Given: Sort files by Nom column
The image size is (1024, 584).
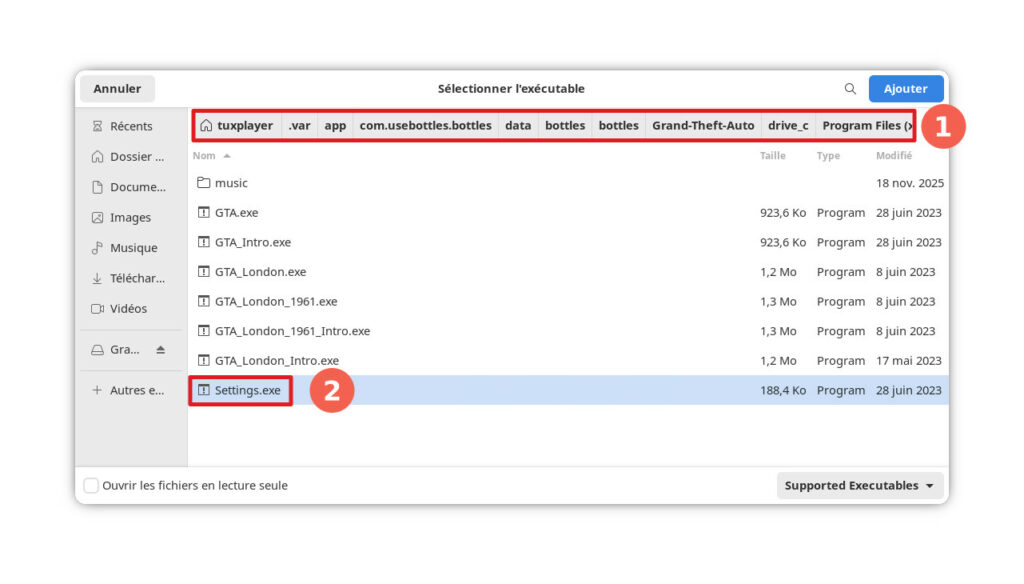Looking at the screenshot, I should pos(205,156).
